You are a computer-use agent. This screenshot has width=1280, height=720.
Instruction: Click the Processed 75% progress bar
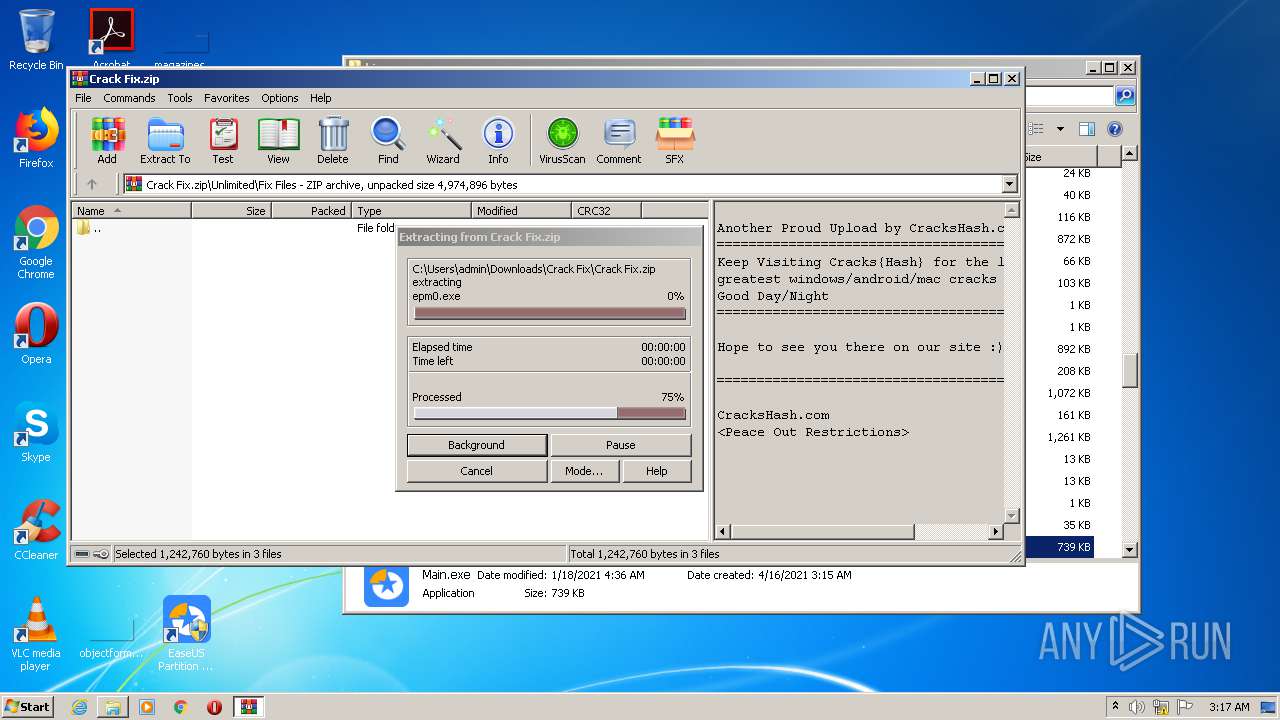pyautogui.click(x=550, y=413)
